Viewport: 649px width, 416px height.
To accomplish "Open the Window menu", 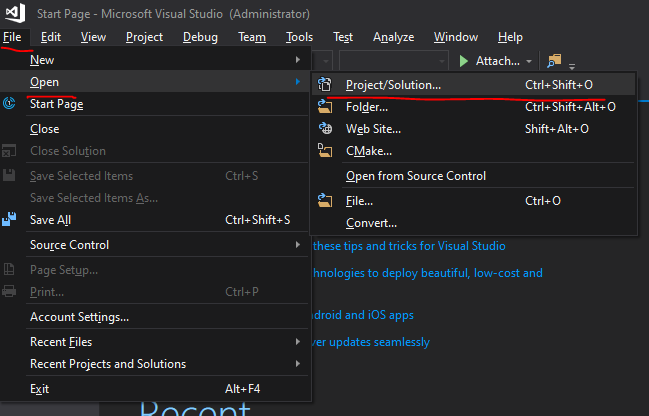I will tap(456, 37).
